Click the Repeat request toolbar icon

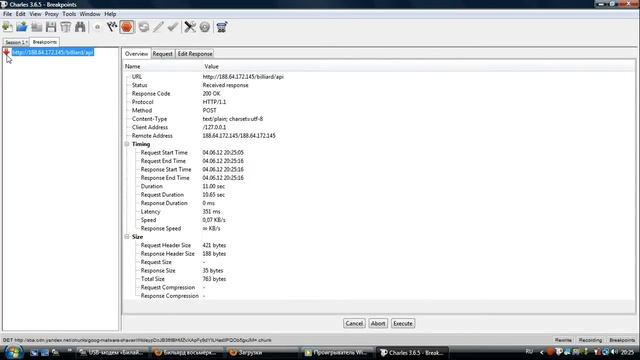pos(144,27)
